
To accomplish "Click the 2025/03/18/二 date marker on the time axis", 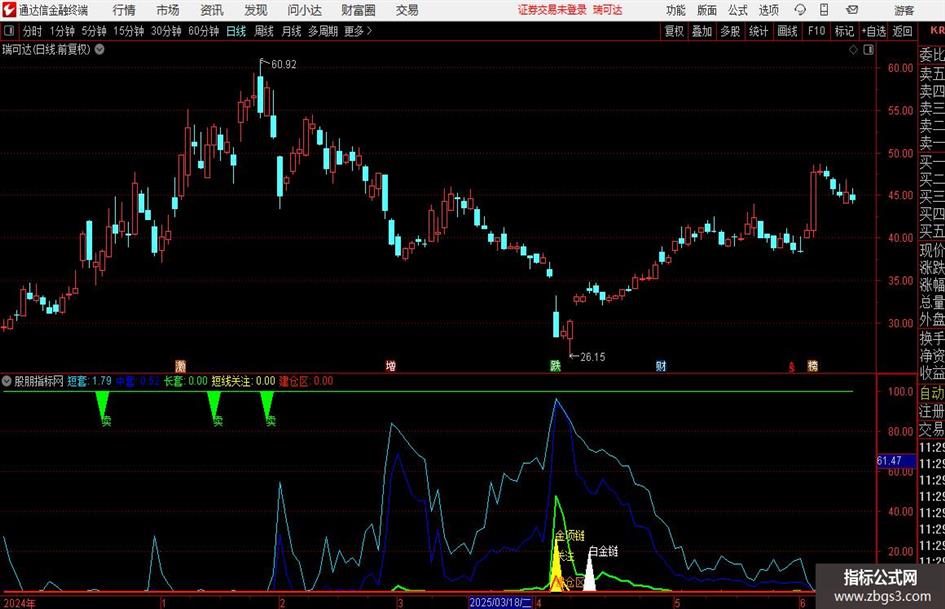I will click(x=500, y=602).
